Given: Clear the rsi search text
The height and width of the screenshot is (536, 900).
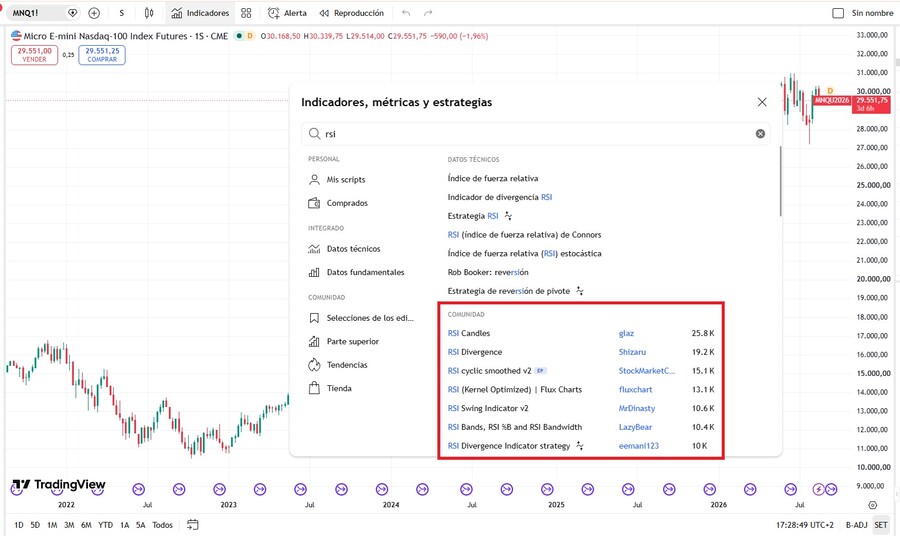Looking at the screenshot, I should (x=760, y=134).
